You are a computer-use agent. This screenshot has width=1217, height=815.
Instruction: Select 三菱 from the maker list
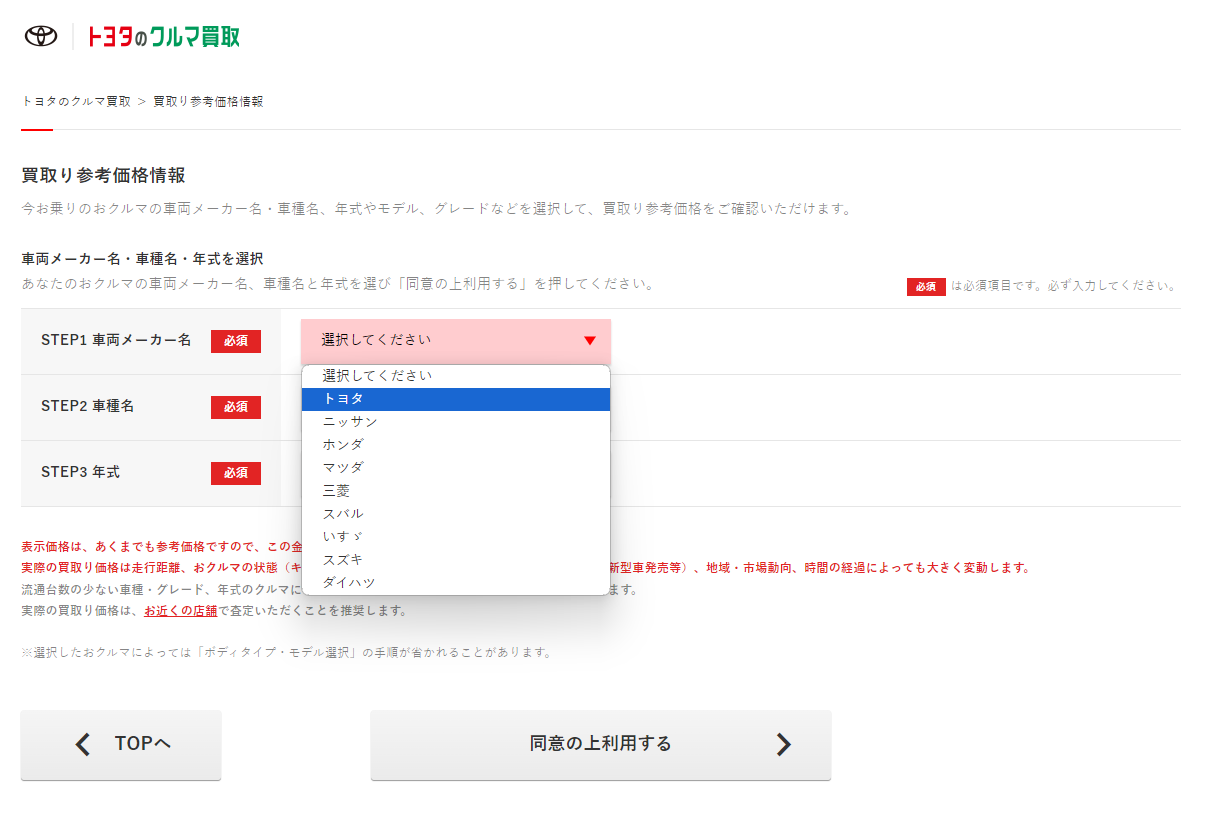(456, 491)
